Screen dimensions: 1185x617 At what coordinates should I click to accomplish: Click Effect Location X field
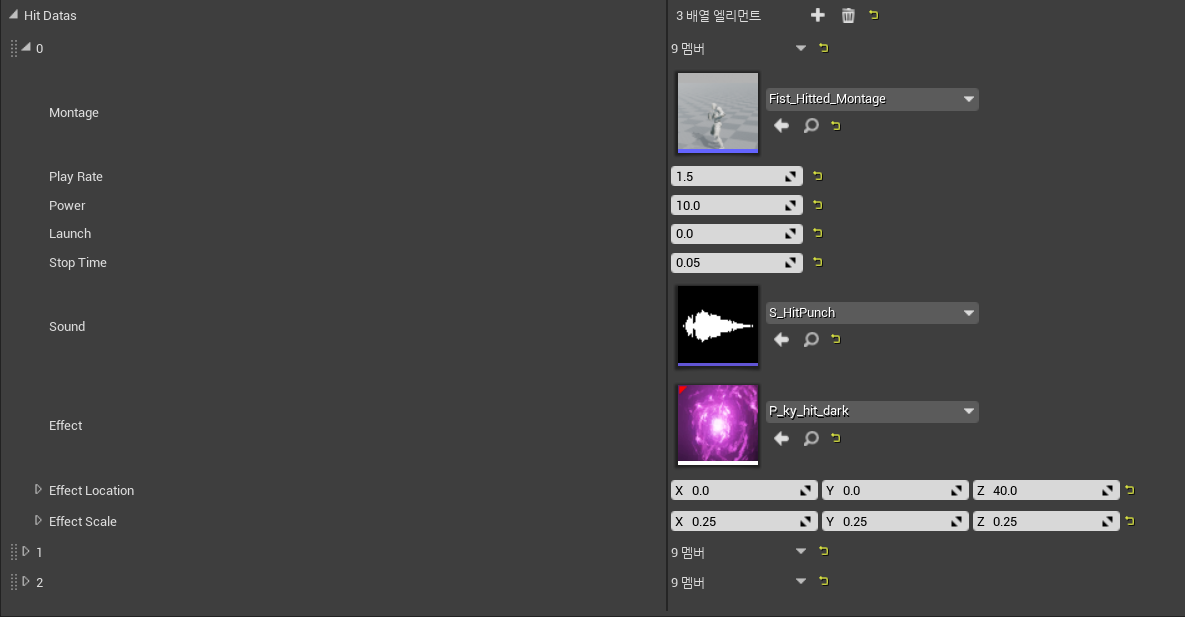[x=744, y=491]
